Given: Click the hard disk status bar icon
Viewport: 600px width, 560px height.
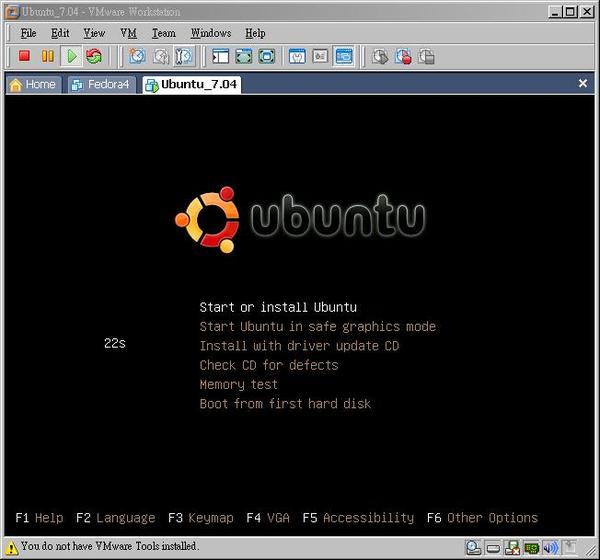Looking at the screenshot, I should coord(474,547).
